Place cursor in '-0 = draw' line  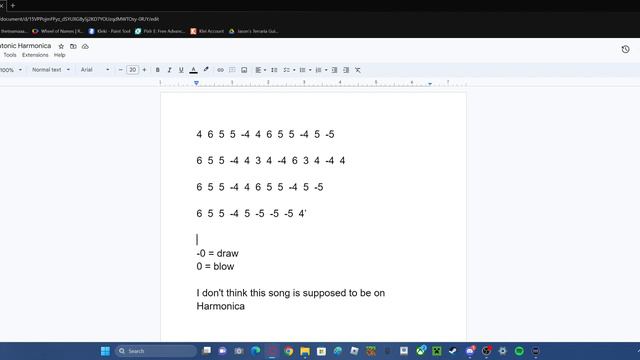pyautogui.click(x=217, y=253)
